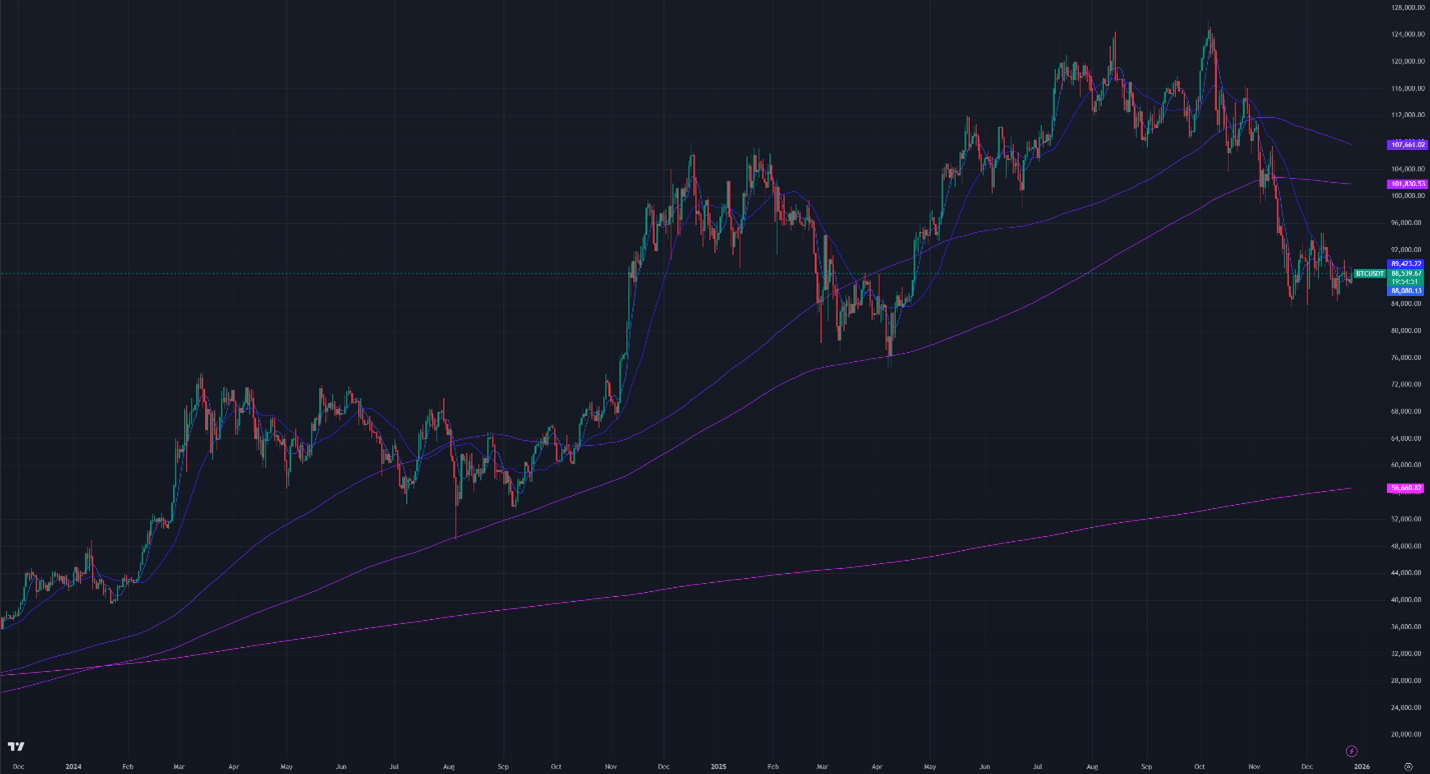Click the blue 88,080.13 indicator label
This screenshot has height=774, width=1430.
(x=1406, y=290)
